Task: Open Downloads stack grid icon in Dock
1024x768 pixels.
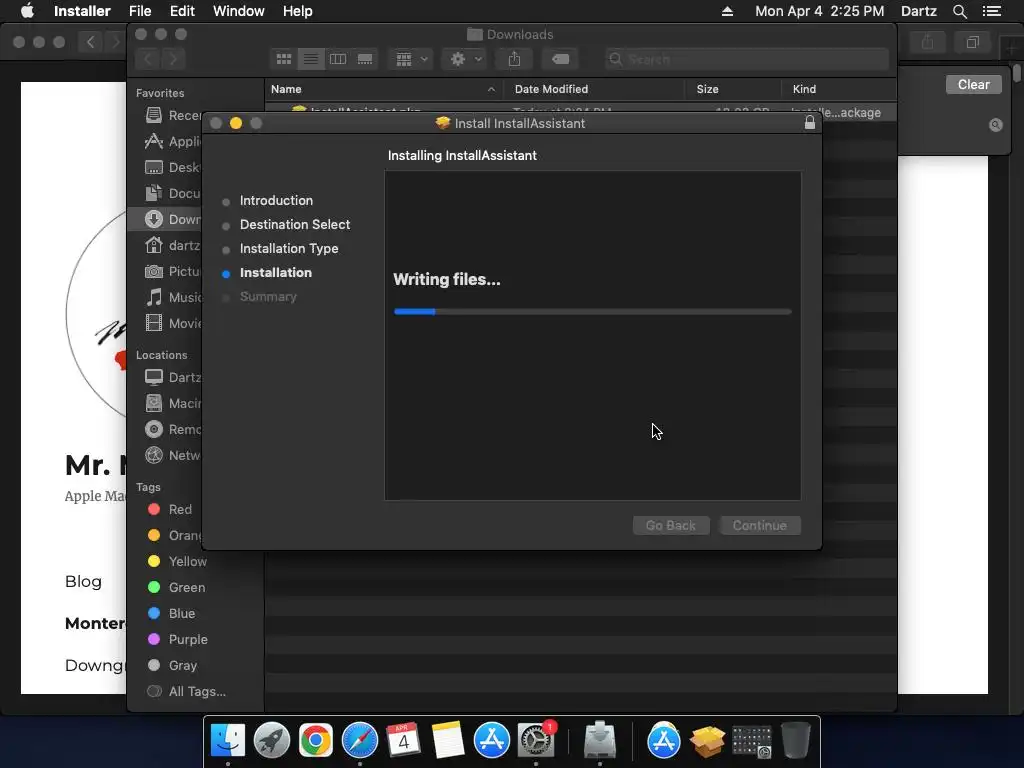Action: pos(751,741)
